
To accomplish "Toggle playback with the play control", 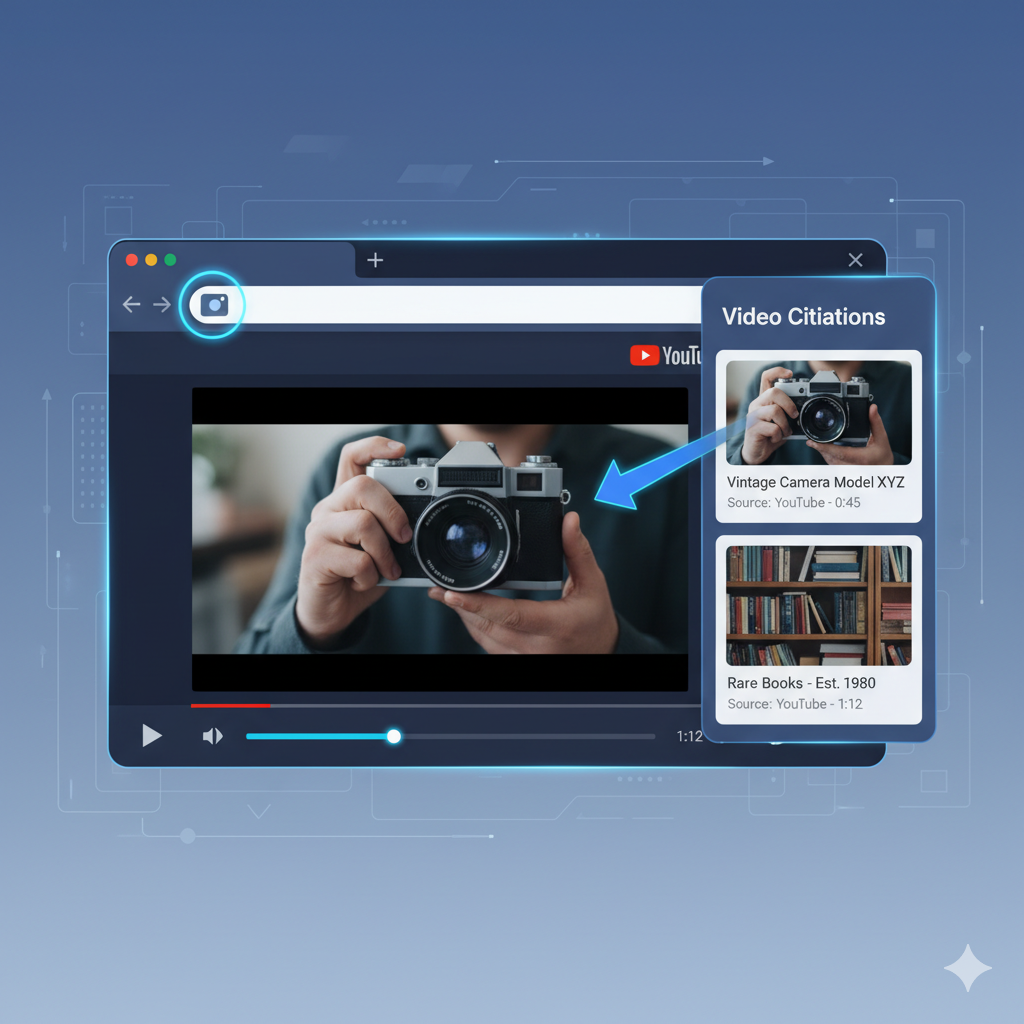I will pyautogui.click(x=152, y=736).
